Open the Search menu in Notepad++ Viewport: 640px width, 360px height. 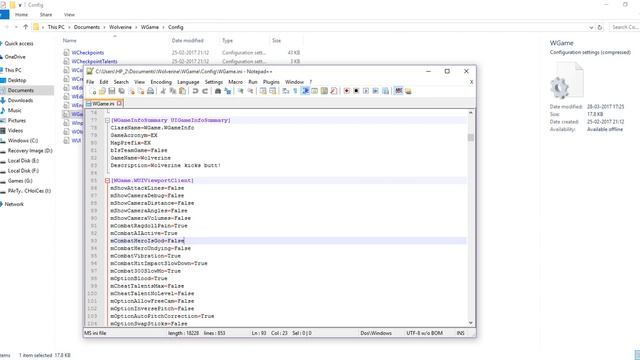point(121,82)
